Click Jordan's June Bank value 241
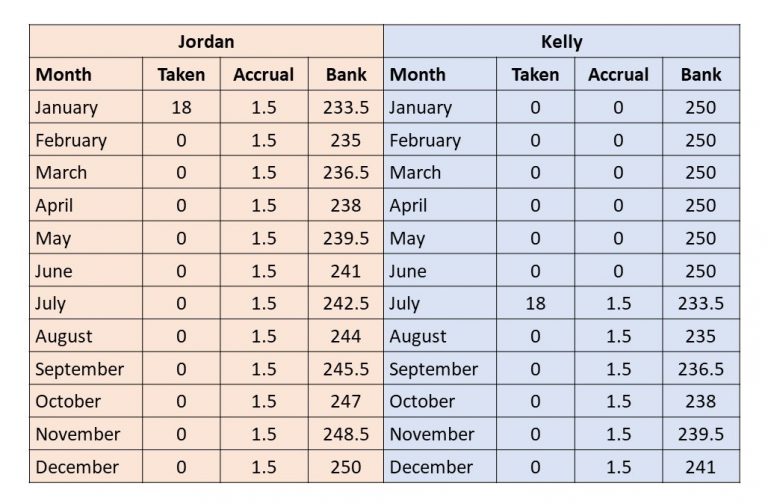The width and height of the screenshot is (768, 504). coord(346,271)
